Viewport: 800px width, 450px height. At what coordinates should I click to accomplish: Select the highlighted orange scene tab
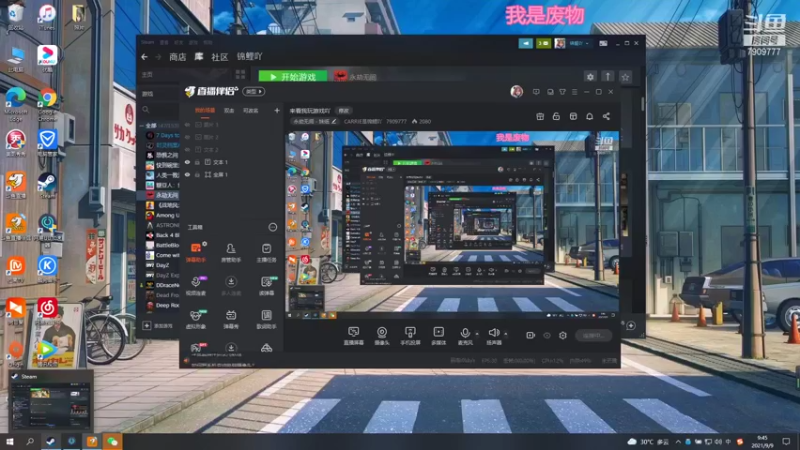click(205, 111)
